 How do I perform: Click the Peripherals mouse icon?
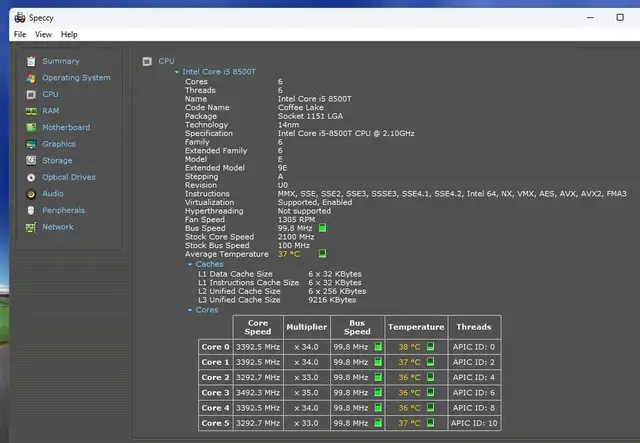tap(31, 211)
